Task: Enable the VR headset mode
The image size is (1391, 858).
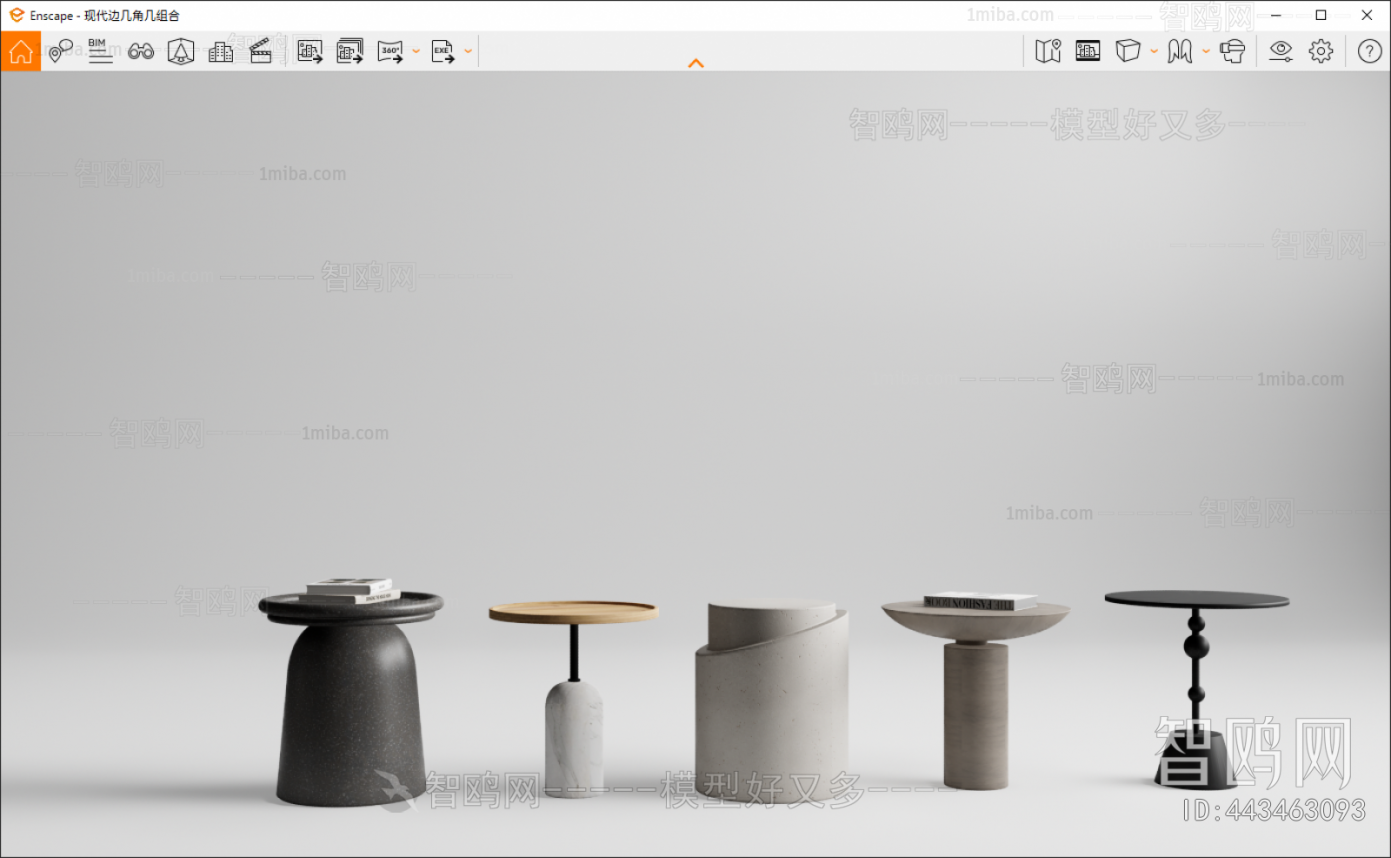Action: (x=1233, y=51)
